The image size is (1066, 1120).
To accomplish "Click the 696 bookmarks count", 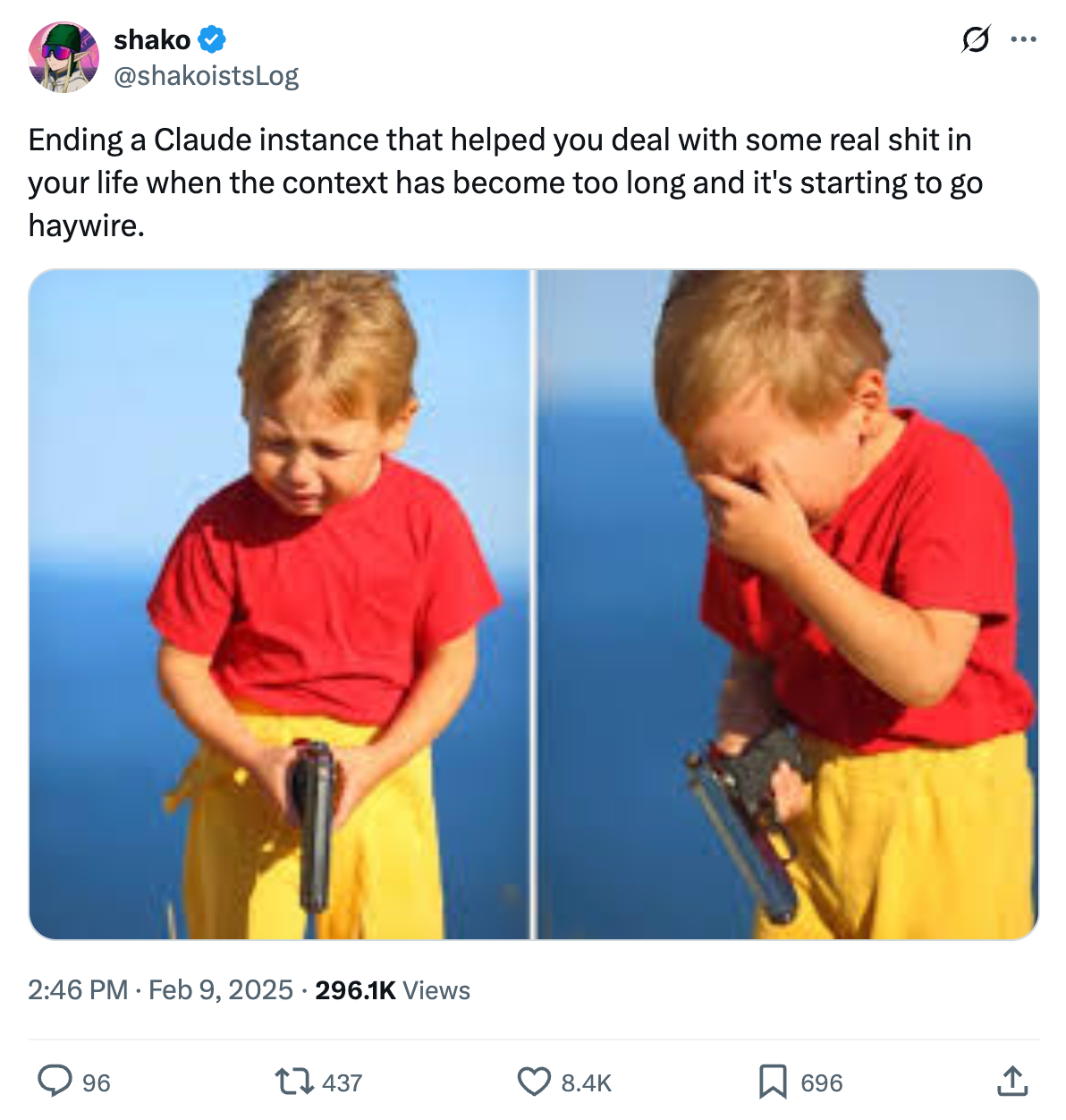I will [x=821, y=1083].
